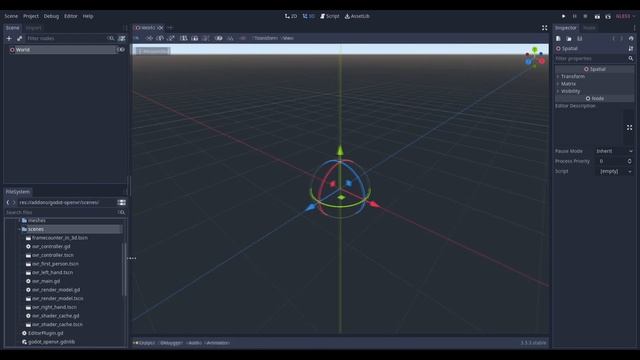Attach script icon beside node filter
Viewport: 640px width, 360px height.
tap(122, 38)
